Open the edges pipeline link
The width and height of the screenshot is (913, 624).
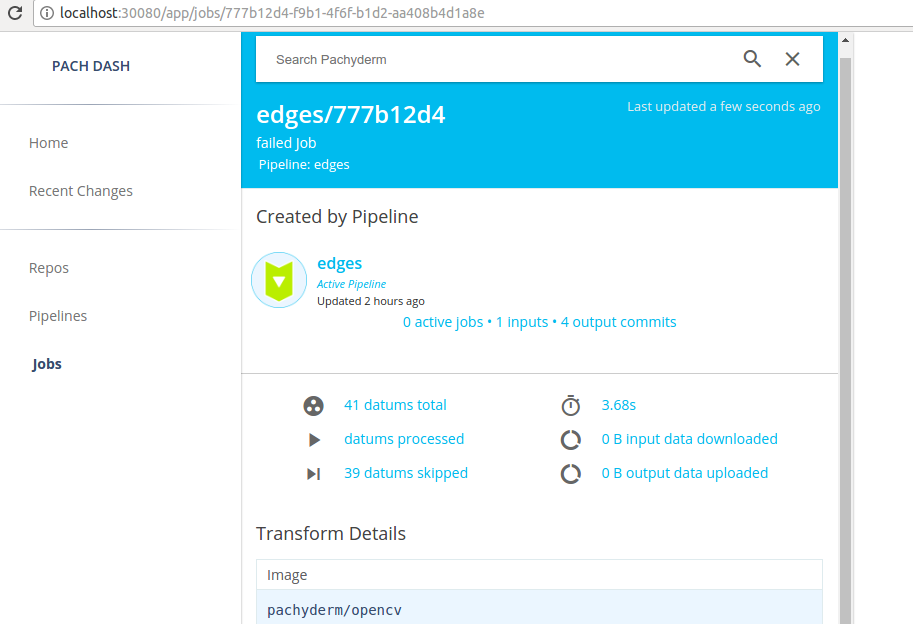(339, 264)
